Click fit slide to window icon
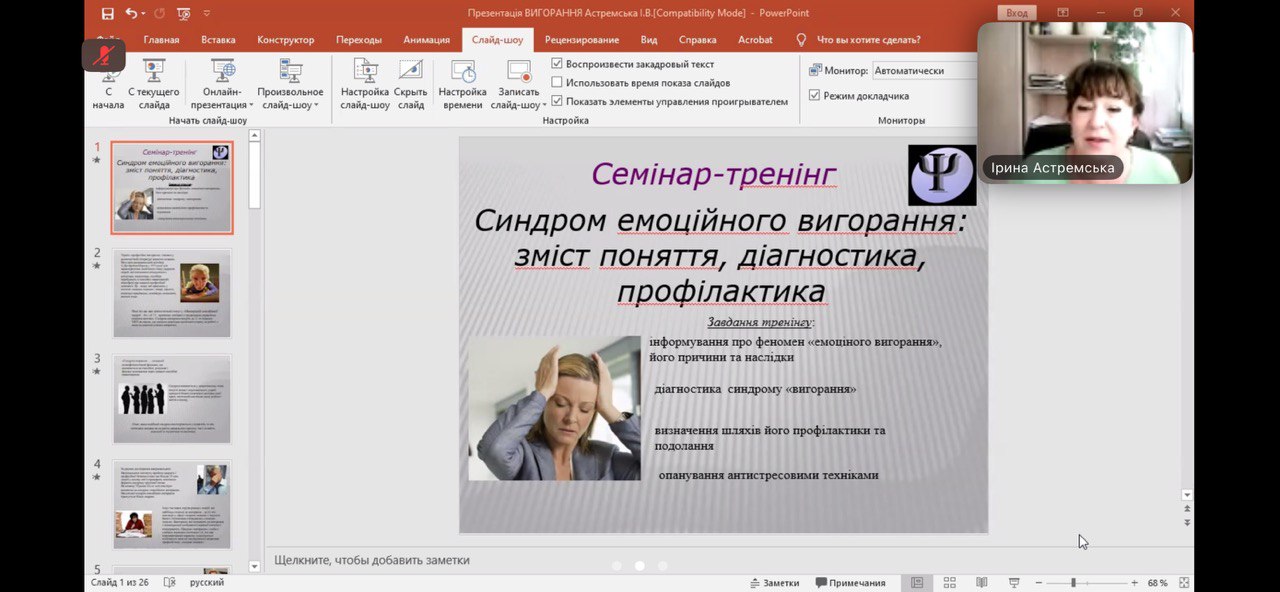The height and width of the screenshot is (592, 1280). pos(1184,583)
